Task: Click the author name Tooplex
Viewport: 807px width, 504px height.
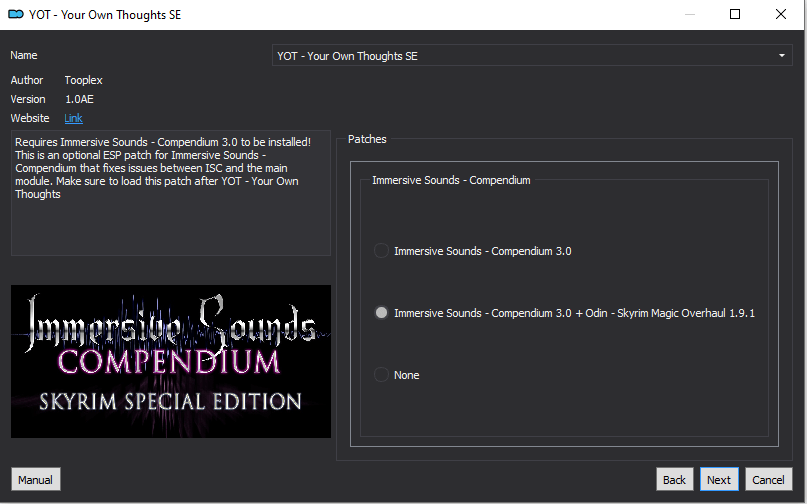Action: 83,80
